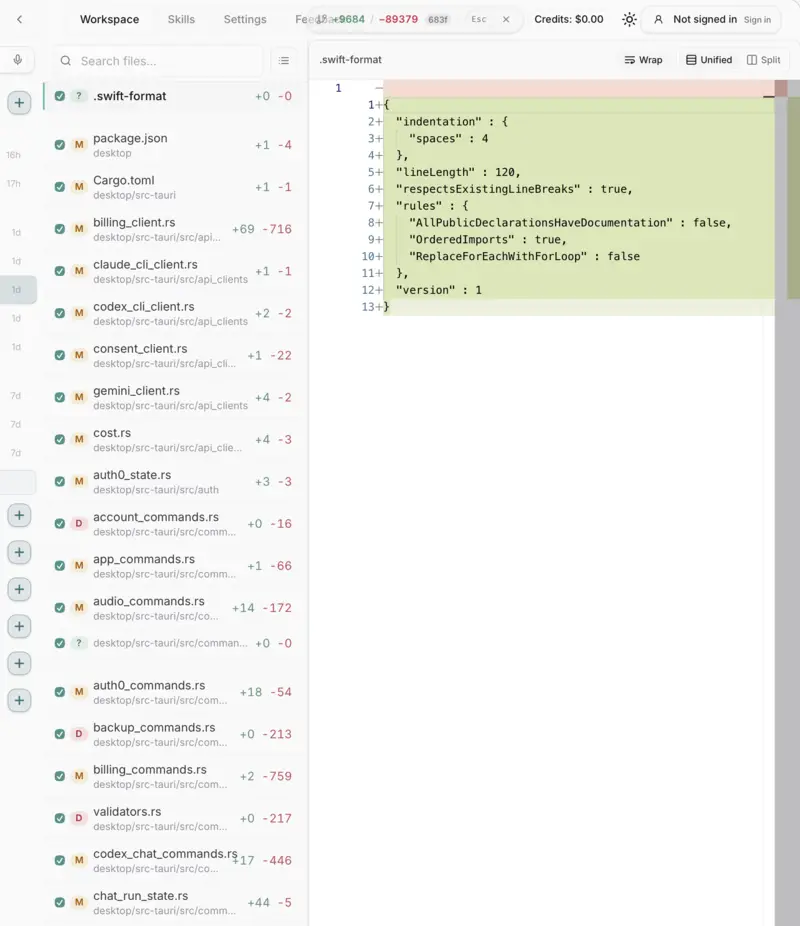
Task: Switch to the Settings tab
Action: pos(243,19)
